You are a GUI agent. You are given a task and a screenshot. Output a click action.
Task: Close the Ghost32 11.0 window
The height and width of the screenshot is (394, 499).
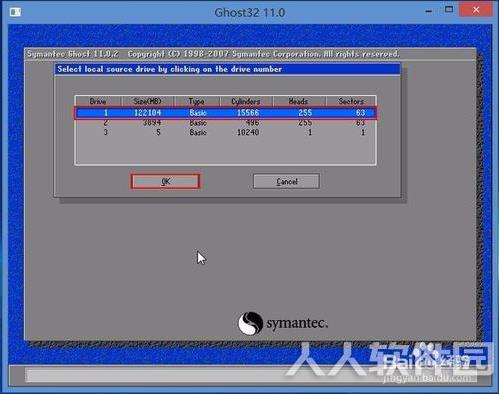pyautogui.click(x=476, y=10)
